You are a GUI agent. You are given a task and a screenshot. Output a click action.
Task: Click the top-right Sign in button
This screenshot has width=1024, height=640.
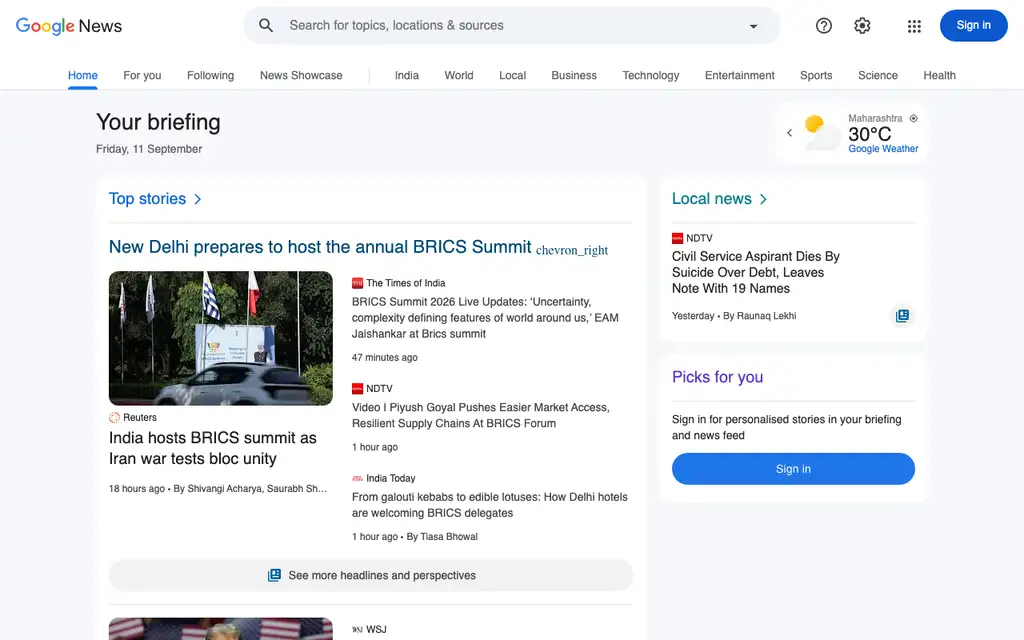[973, 25]
